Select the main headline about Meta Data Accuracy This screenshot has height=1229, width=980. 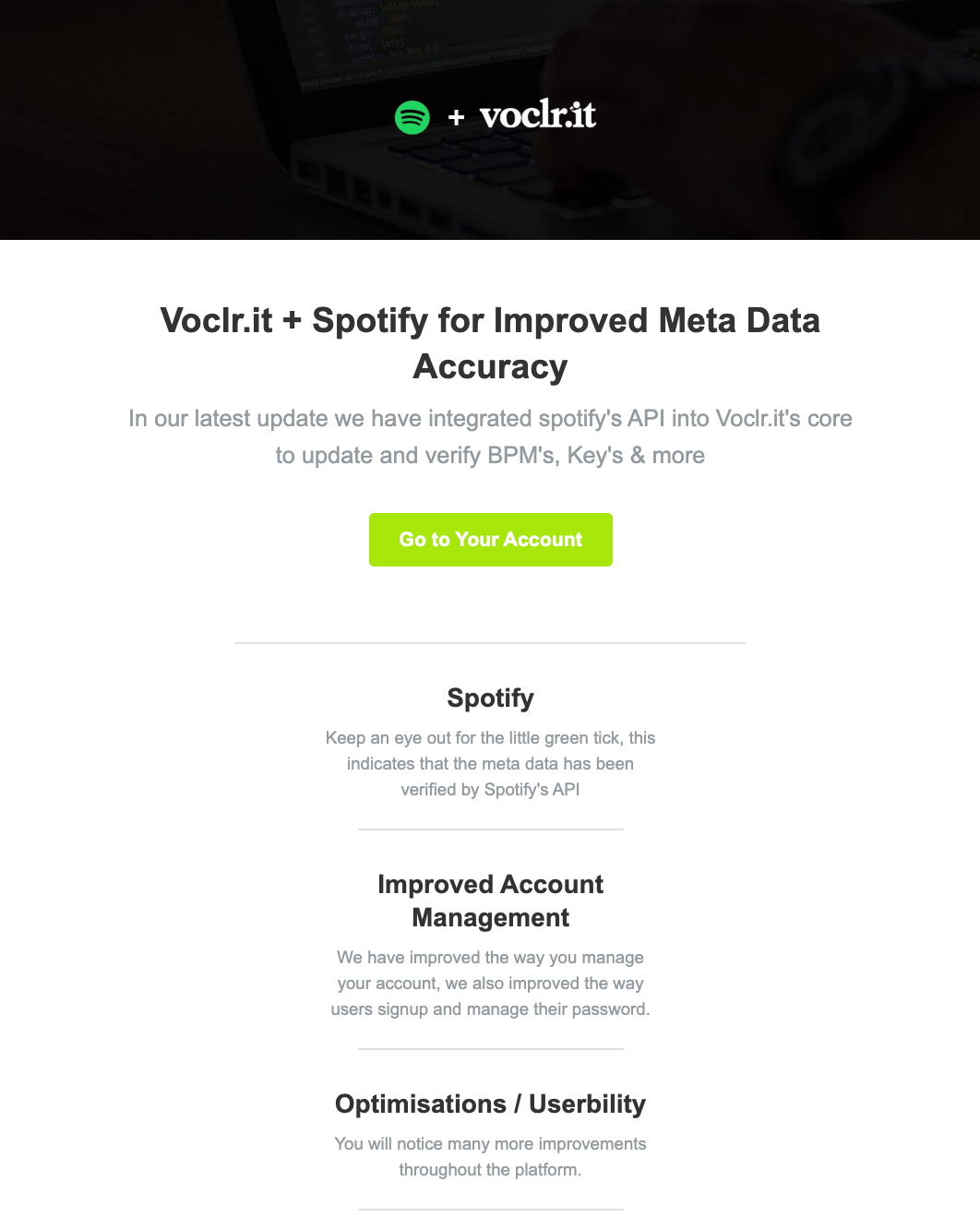[490, 343]
